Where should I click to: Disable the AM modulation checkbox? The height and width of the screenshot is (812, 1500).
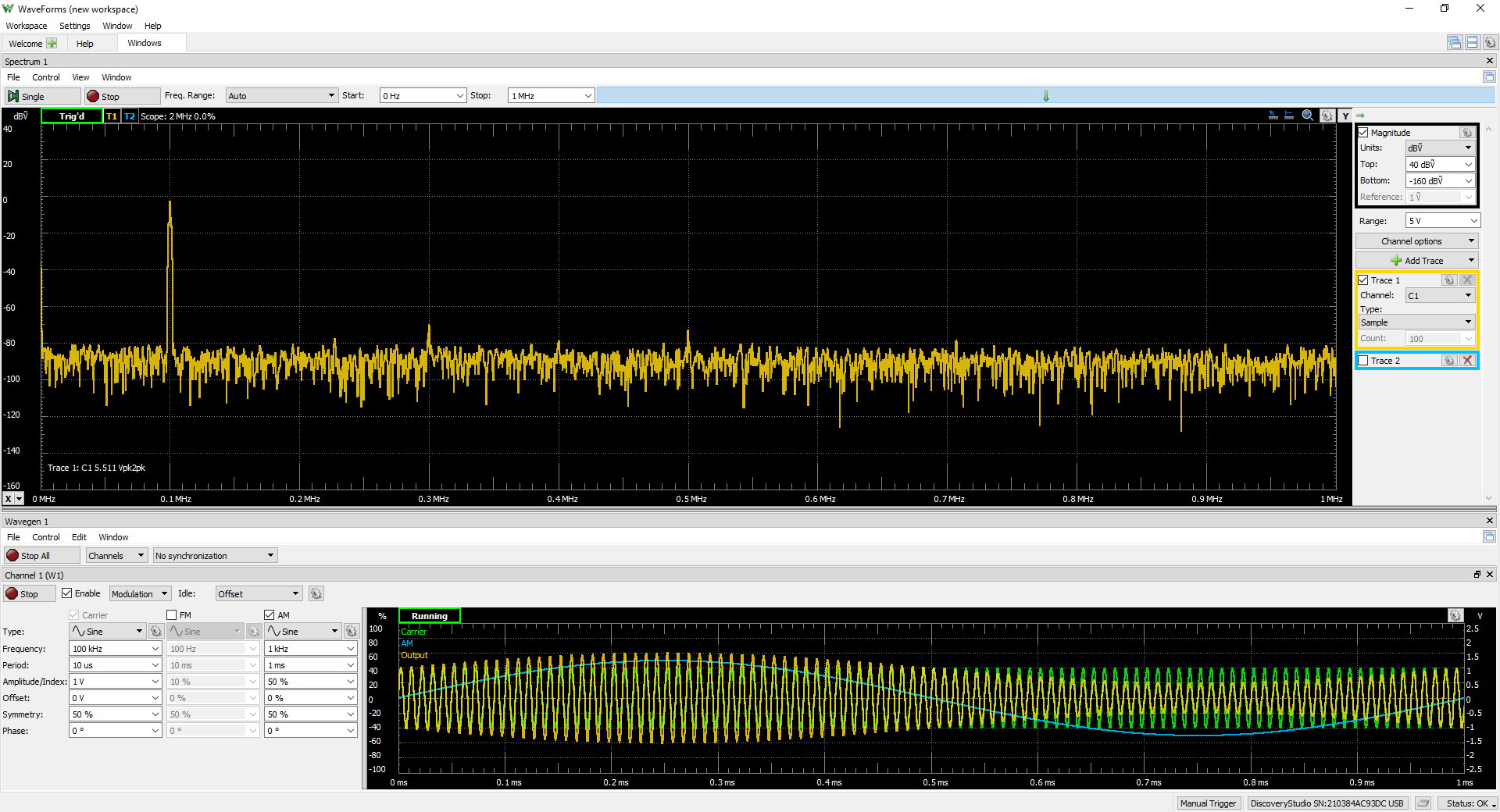click(x=270, y=615)
